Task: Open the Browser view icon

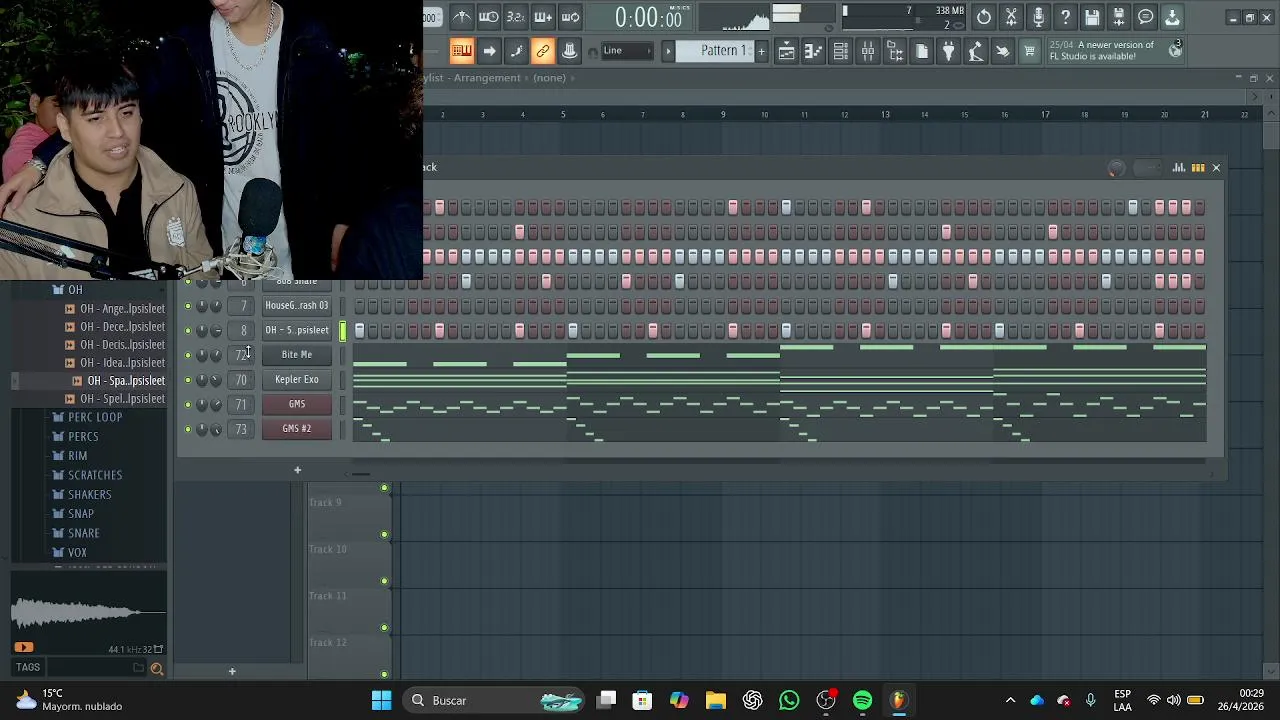Action: pos(895,51)
